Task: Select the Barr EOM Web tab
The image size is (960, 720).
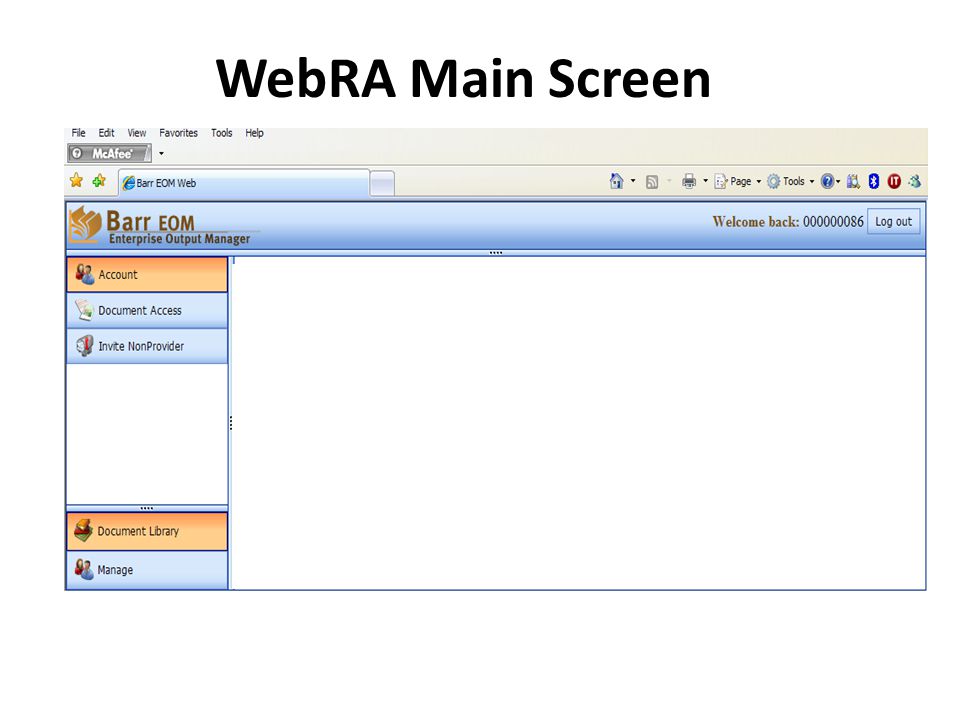Action: point(244,183)
